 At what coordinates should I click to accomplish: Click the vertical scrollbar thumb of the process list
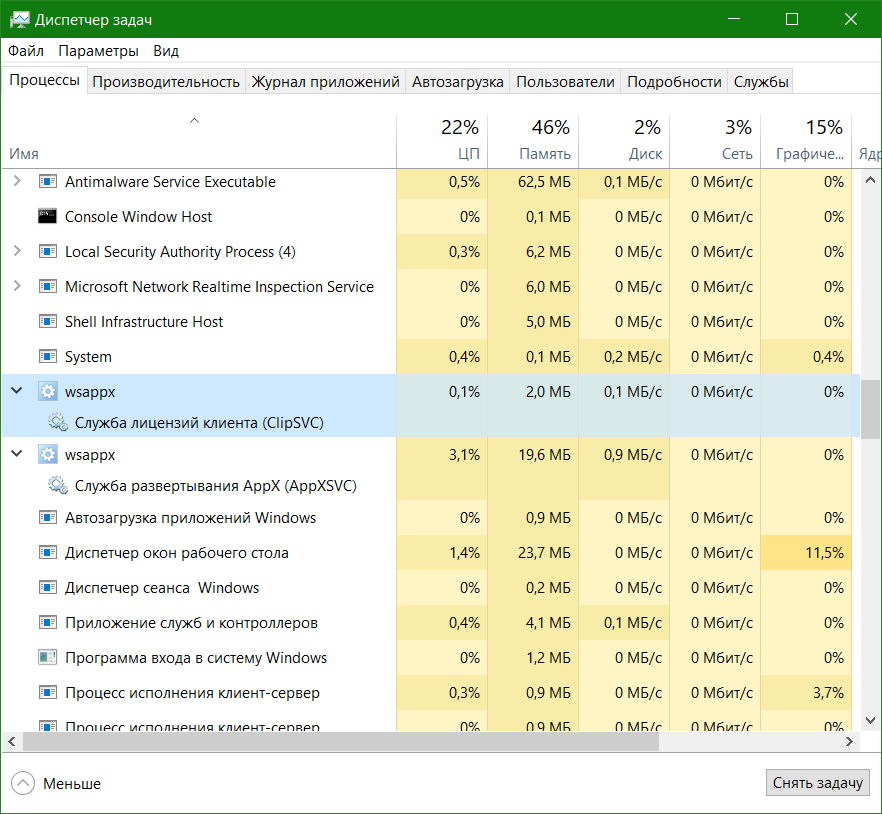870,409
